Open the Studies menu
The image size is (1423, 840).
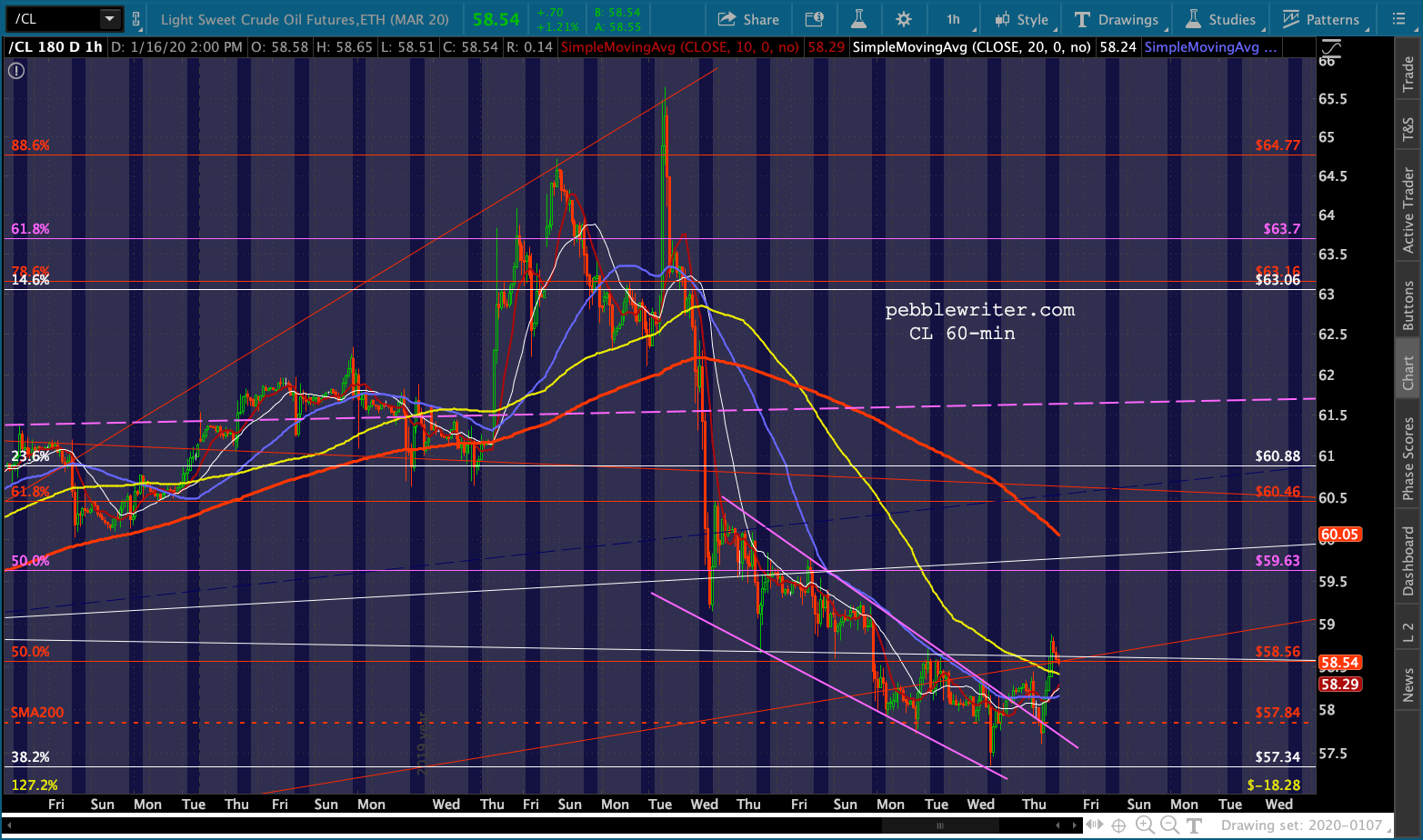tap(1221, 19)
